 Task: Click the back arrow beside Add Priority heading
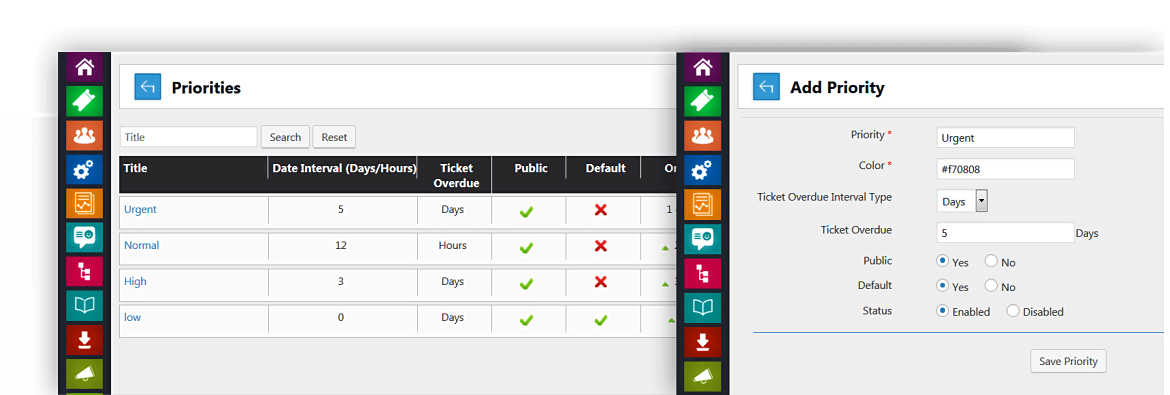766,87
